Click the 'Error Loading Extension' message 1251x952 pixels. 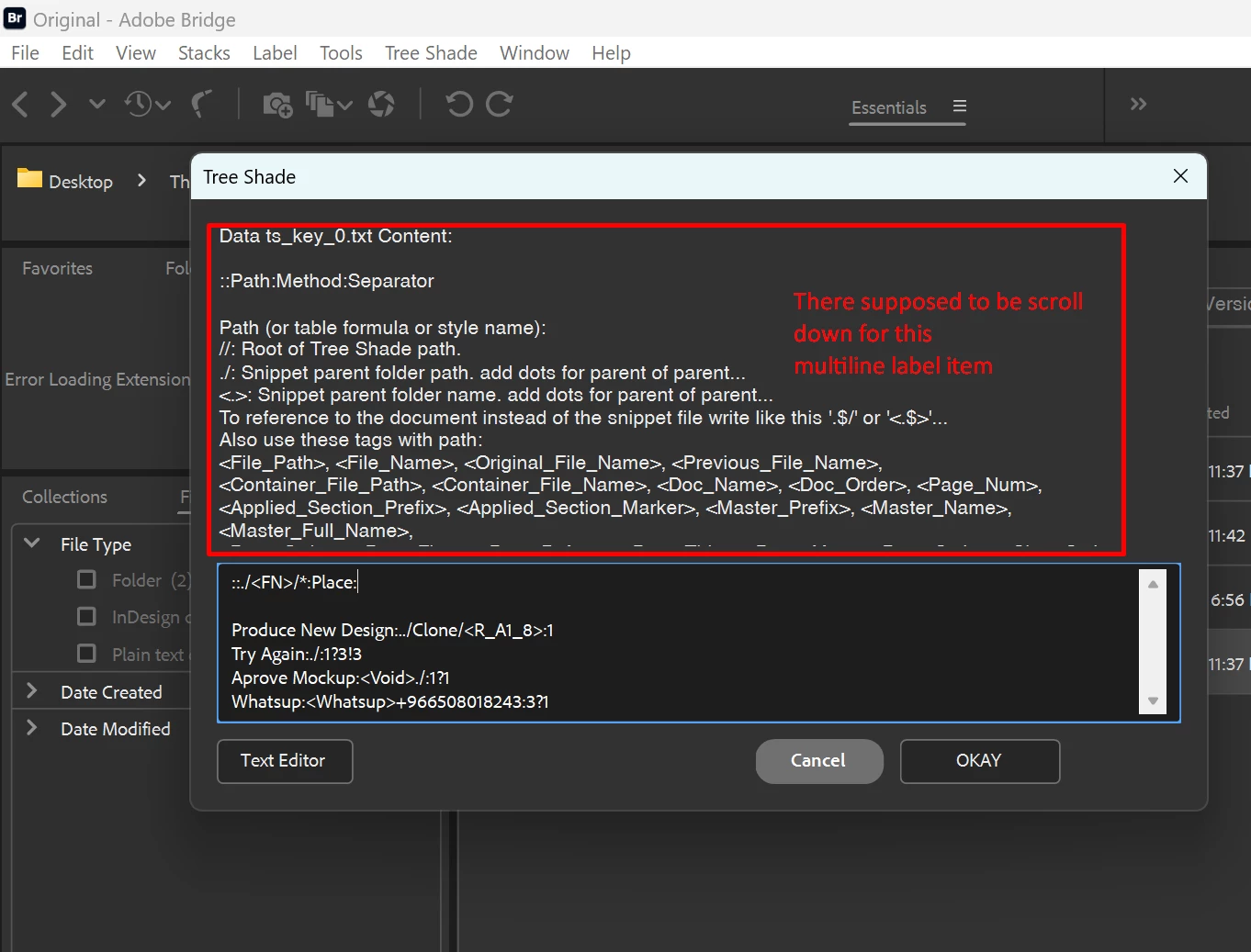(97, 379)
